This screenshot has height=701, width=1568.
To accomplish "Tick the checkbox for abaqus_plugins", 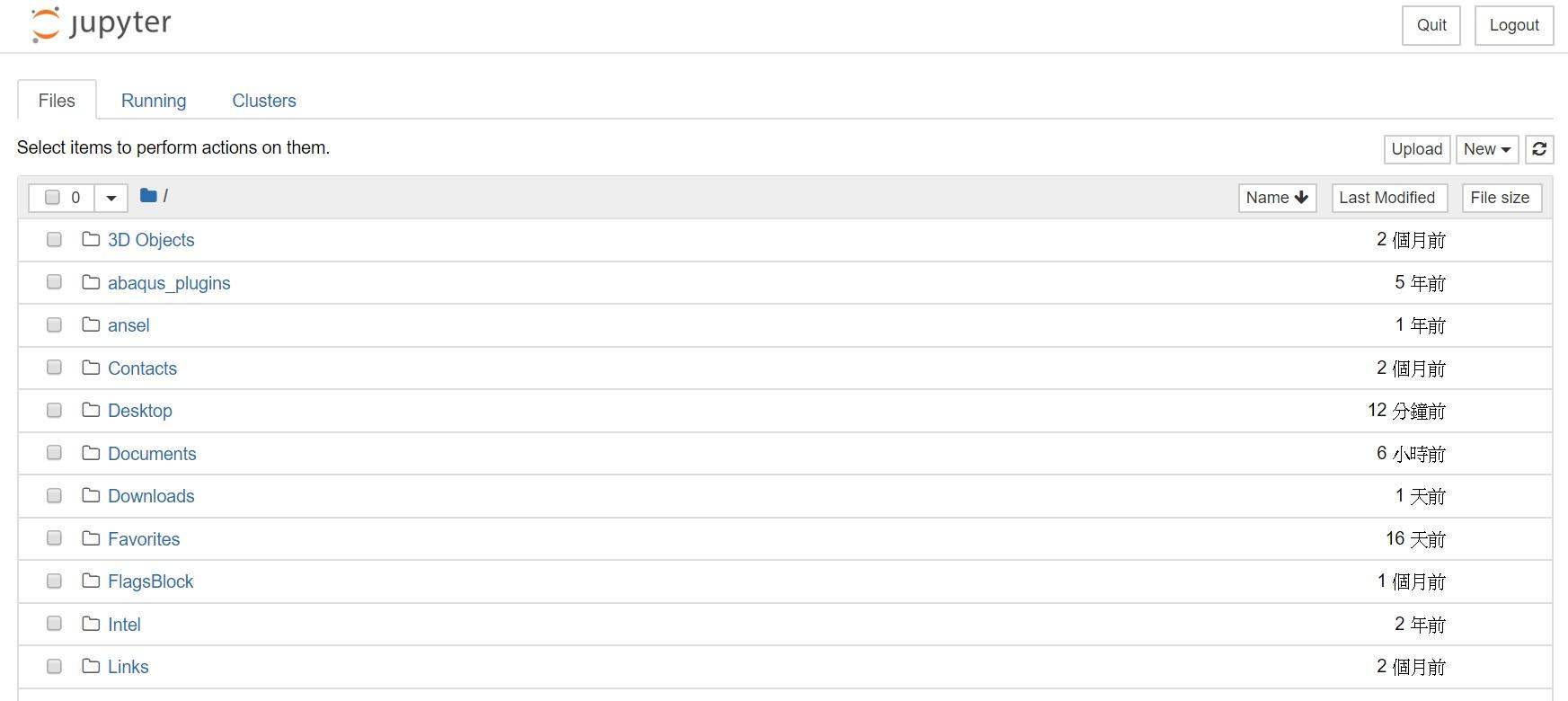I will 54,282.
